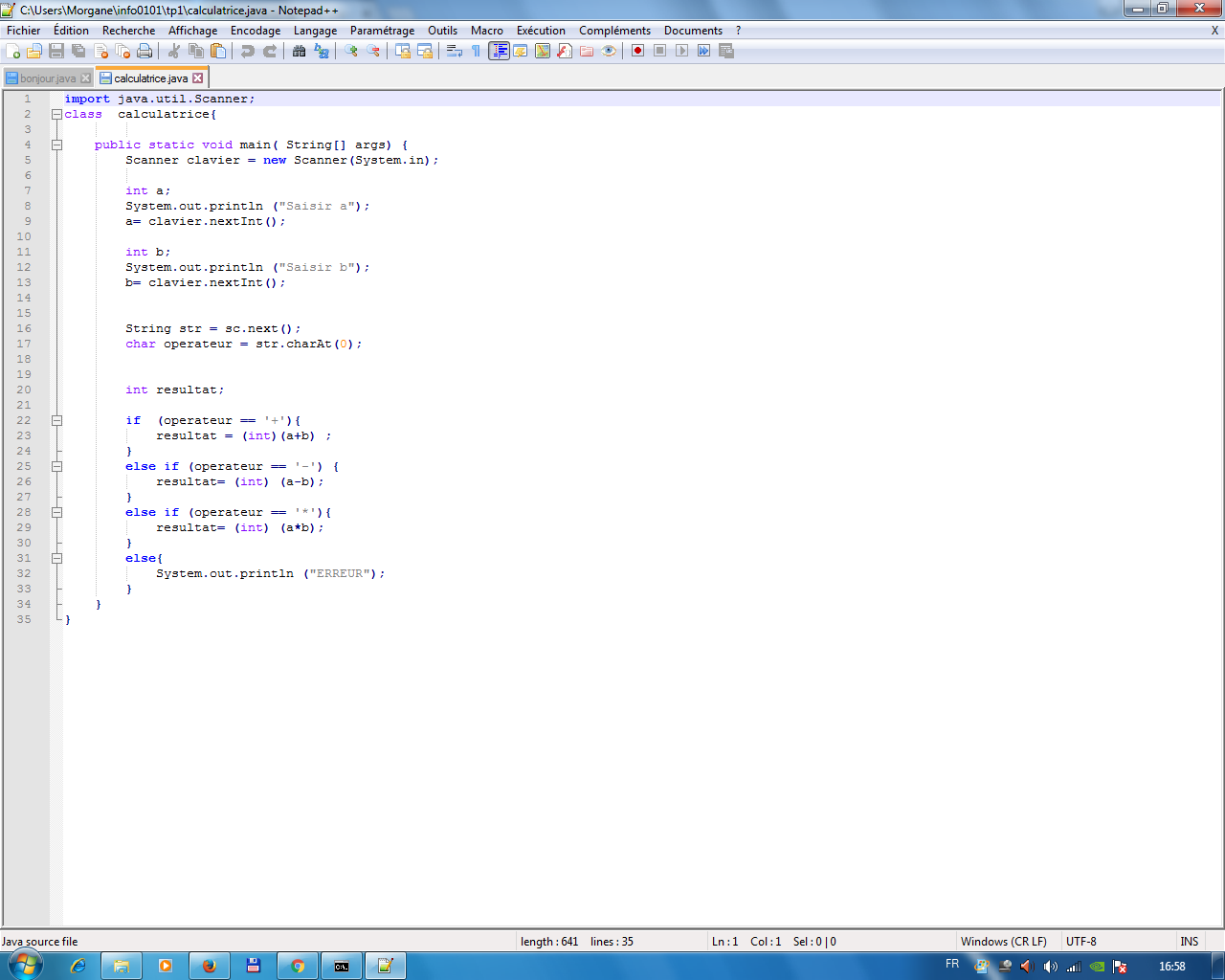Paste from clipboard using the toolbar
The image size is (1225, 980).
click(x=218, y=51)
